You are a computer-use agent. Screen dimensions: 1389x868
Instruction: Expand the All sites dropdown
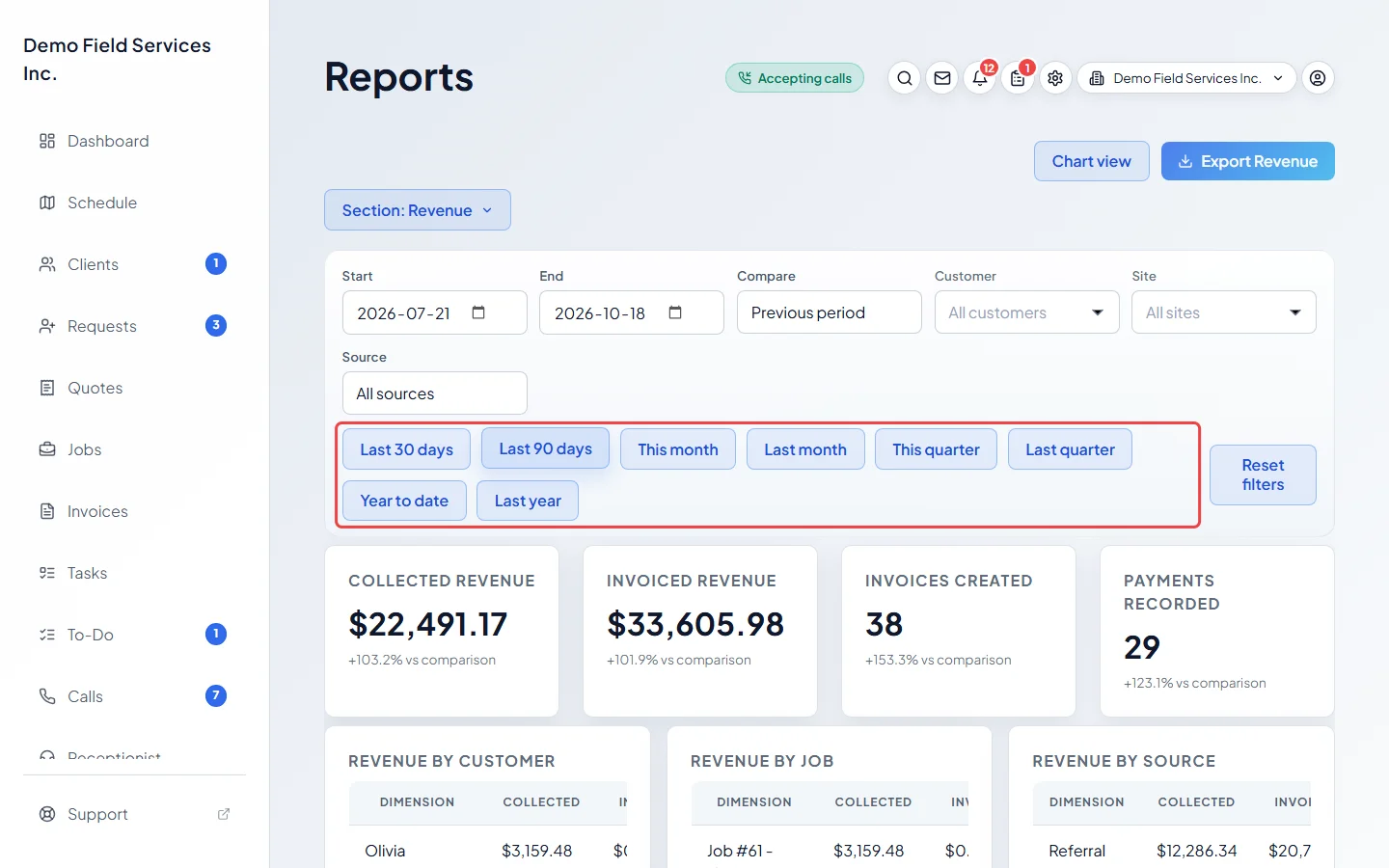point(1223,312)
